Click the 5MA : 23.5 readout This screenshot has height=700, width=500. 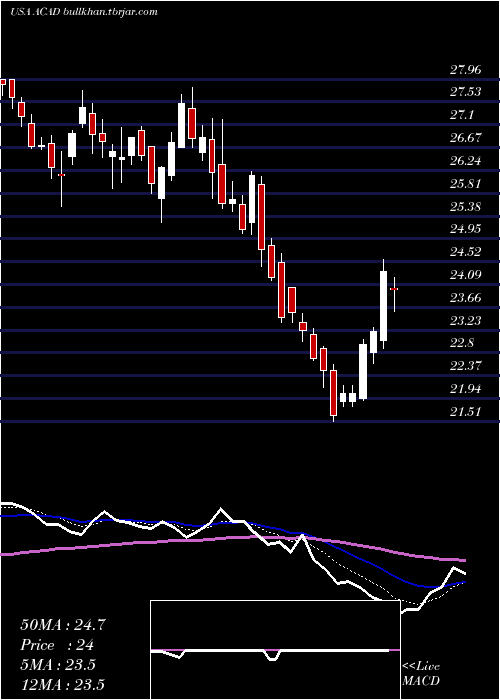tap(58, 665)
